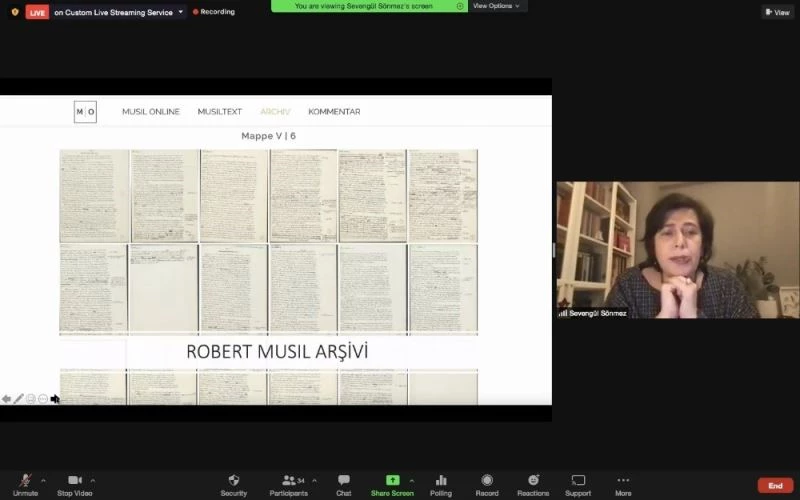This screenshot has height=500, width=800.
Task: Expand audio options arrow beside Unmute
Action: click(43, 480)
